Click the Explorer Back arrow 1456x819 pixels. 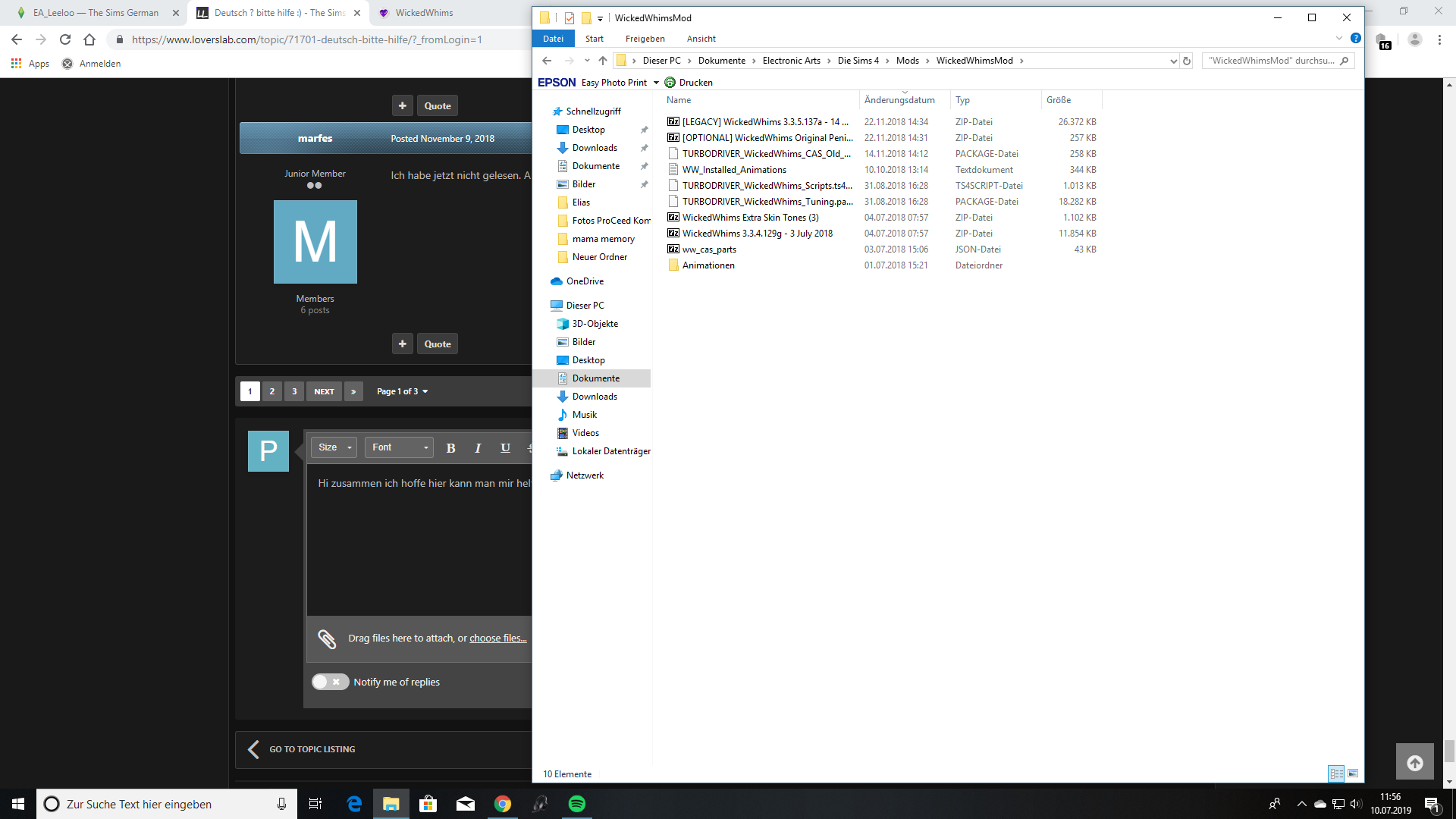click(547, 61)
